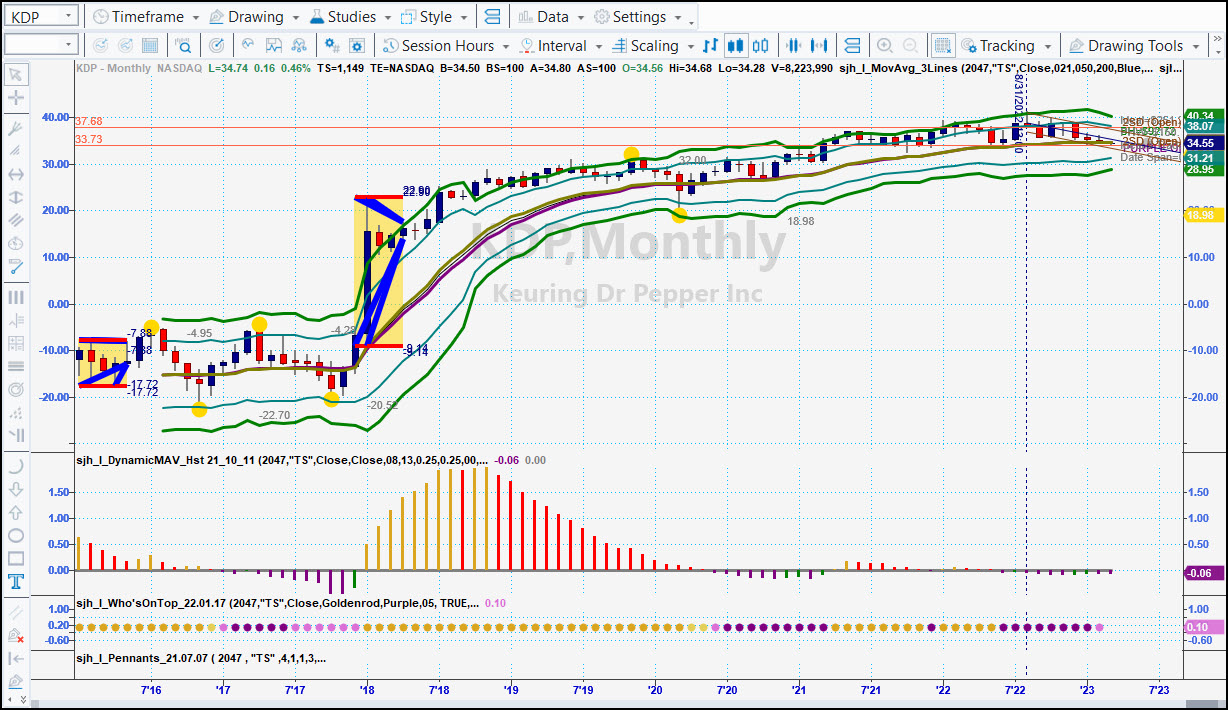Open the Scaling menu
This screenshot has height=710, width=1228.
[x=653, y=45]
